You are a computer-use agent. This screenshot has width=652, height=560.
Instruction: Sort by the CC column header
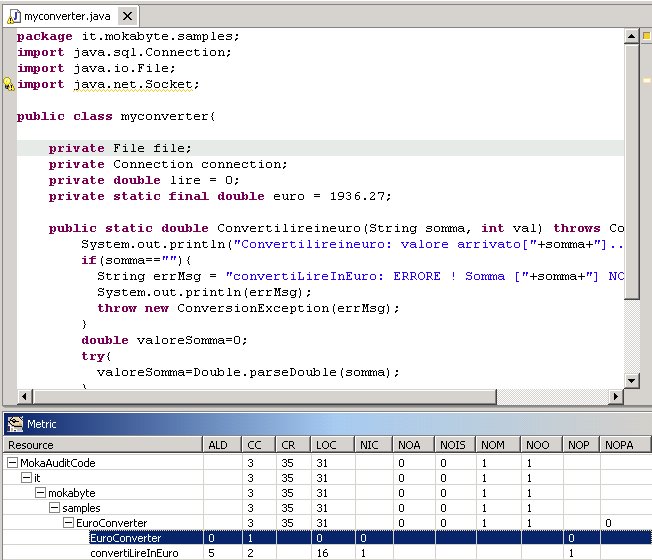coord(258,445)
